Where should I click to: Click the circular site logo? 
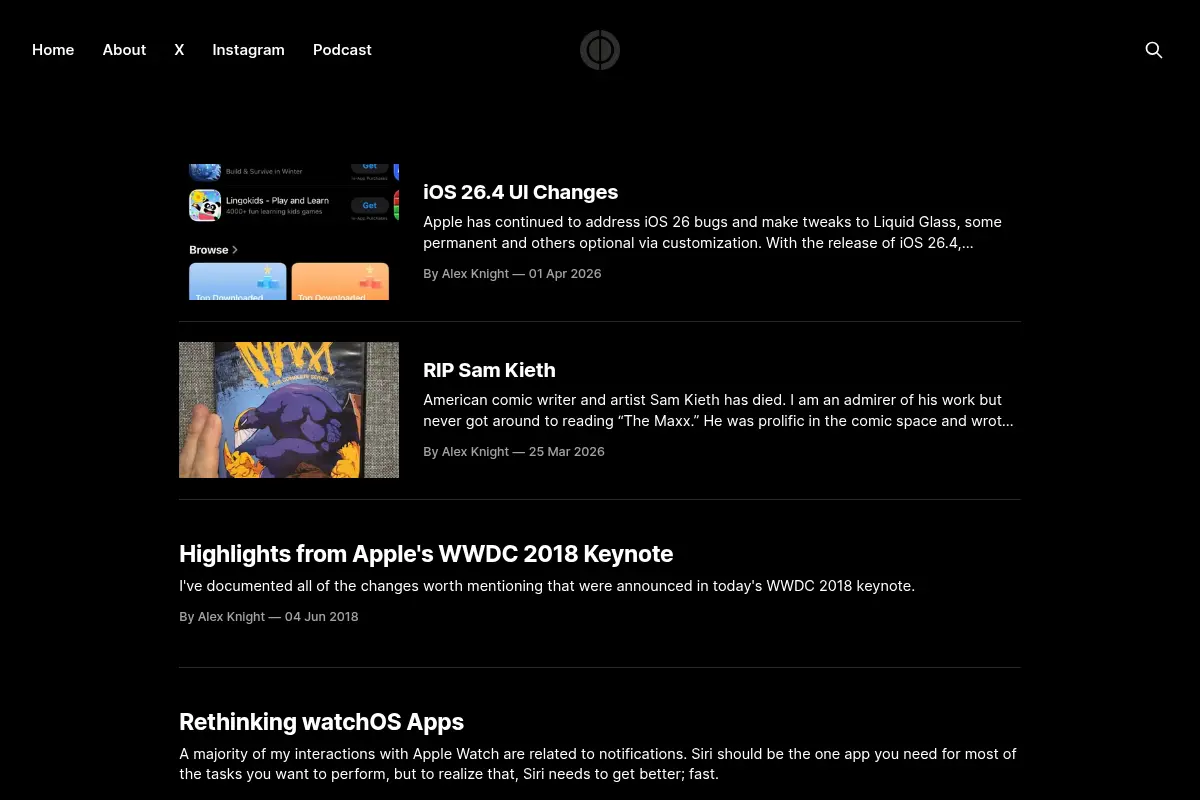coord(600,50)
